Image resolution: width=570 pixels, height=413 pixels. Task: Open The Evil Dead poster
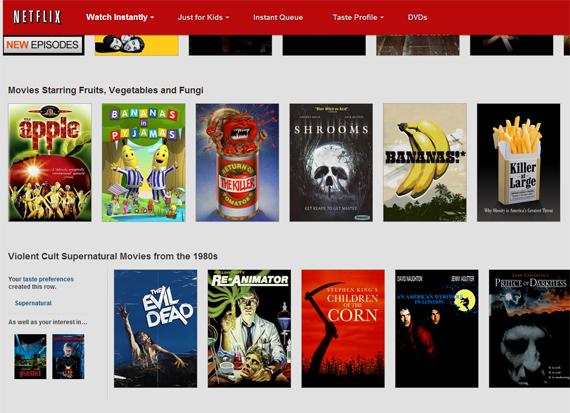point(156,329)
